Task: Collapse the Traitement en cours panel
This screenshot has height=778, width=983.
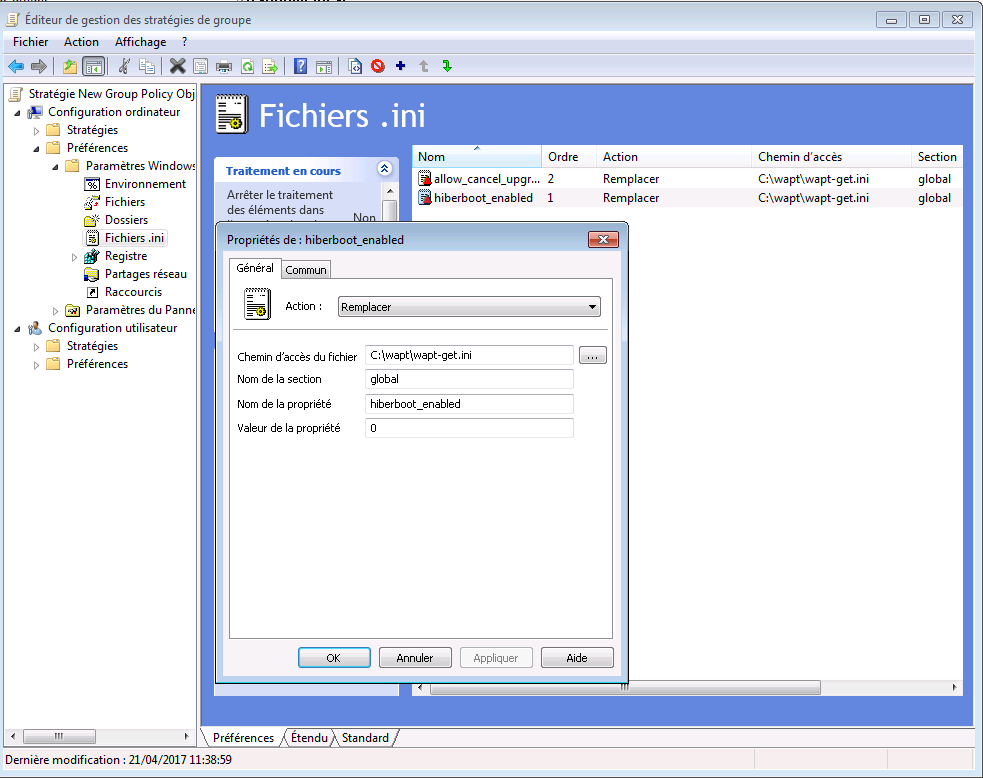Action: pyautogui.click(x=383, y=170)
